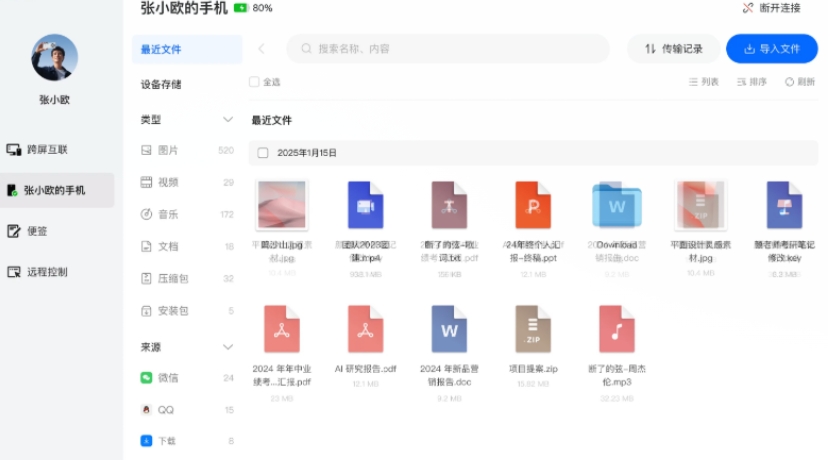
Task: Select the 2024 年年中业绩考...汇报.pdf icon
Action: click(x=282, y=329)
